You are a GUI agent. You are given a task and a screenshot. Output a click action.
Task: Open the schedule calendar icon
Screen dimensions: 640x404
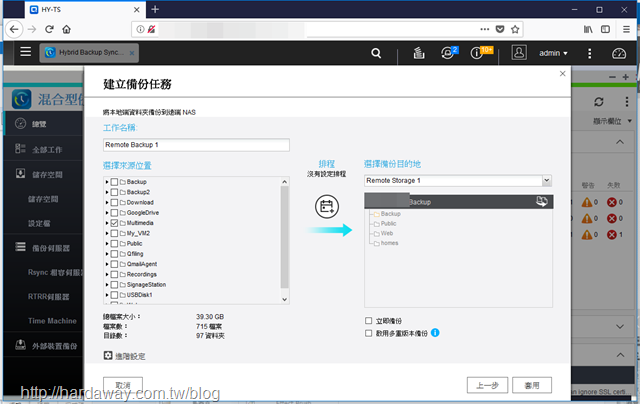tap(327, 206)
